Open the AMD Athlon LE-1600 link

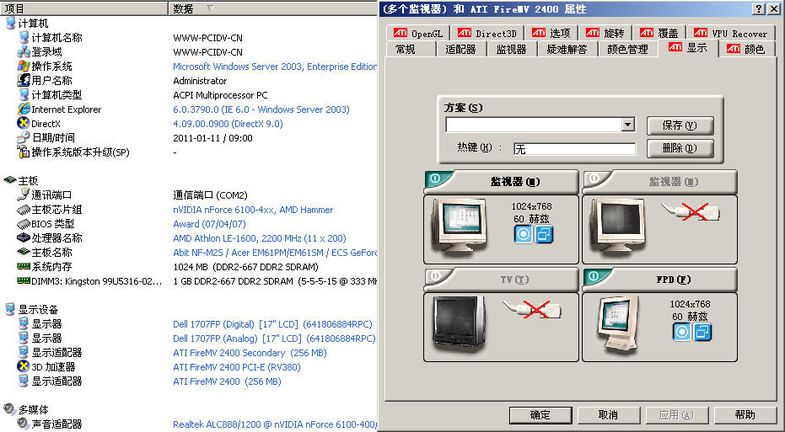(259, 238)
